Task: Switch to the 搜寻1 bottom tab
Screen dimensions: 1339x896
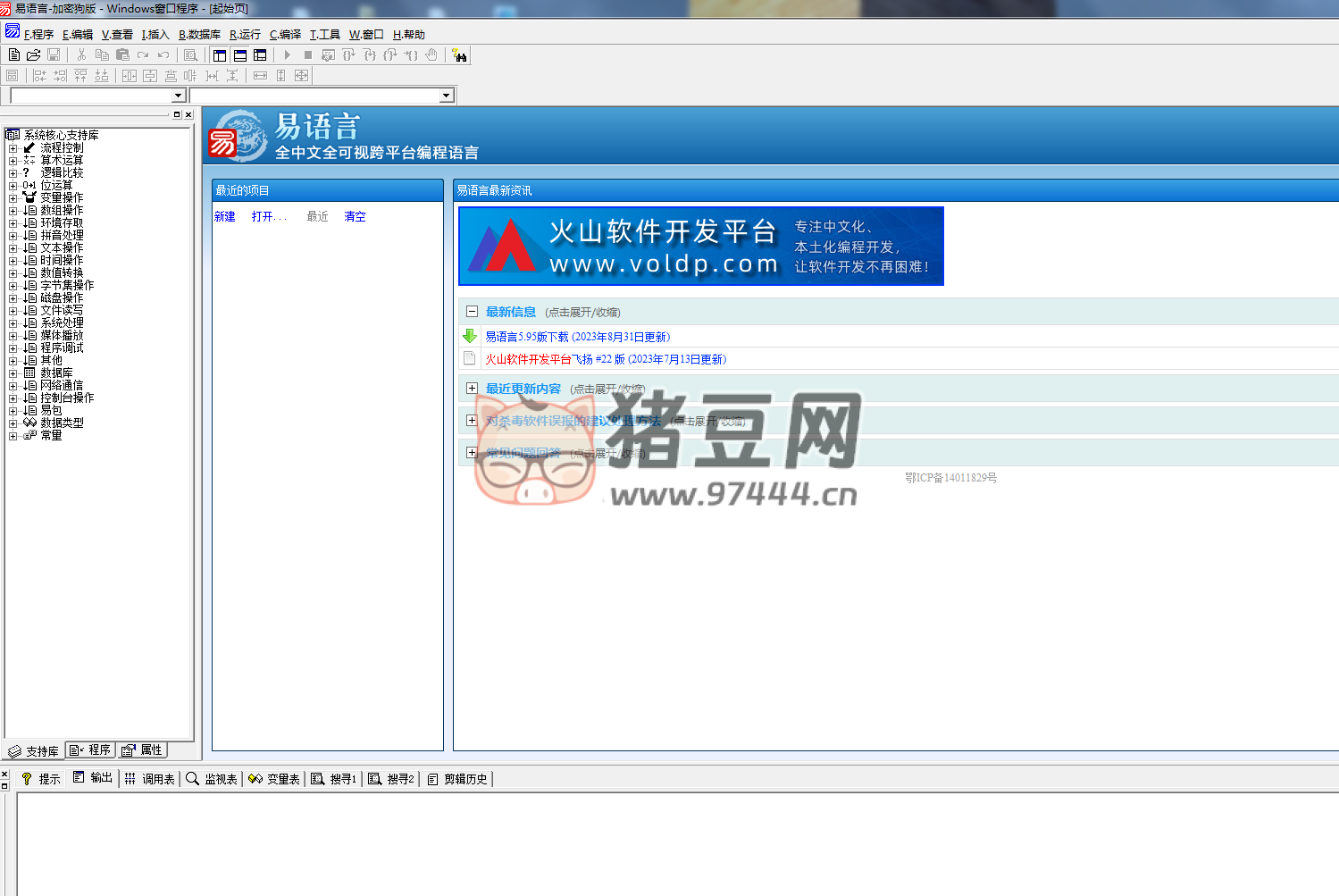Action: (333, 779)
